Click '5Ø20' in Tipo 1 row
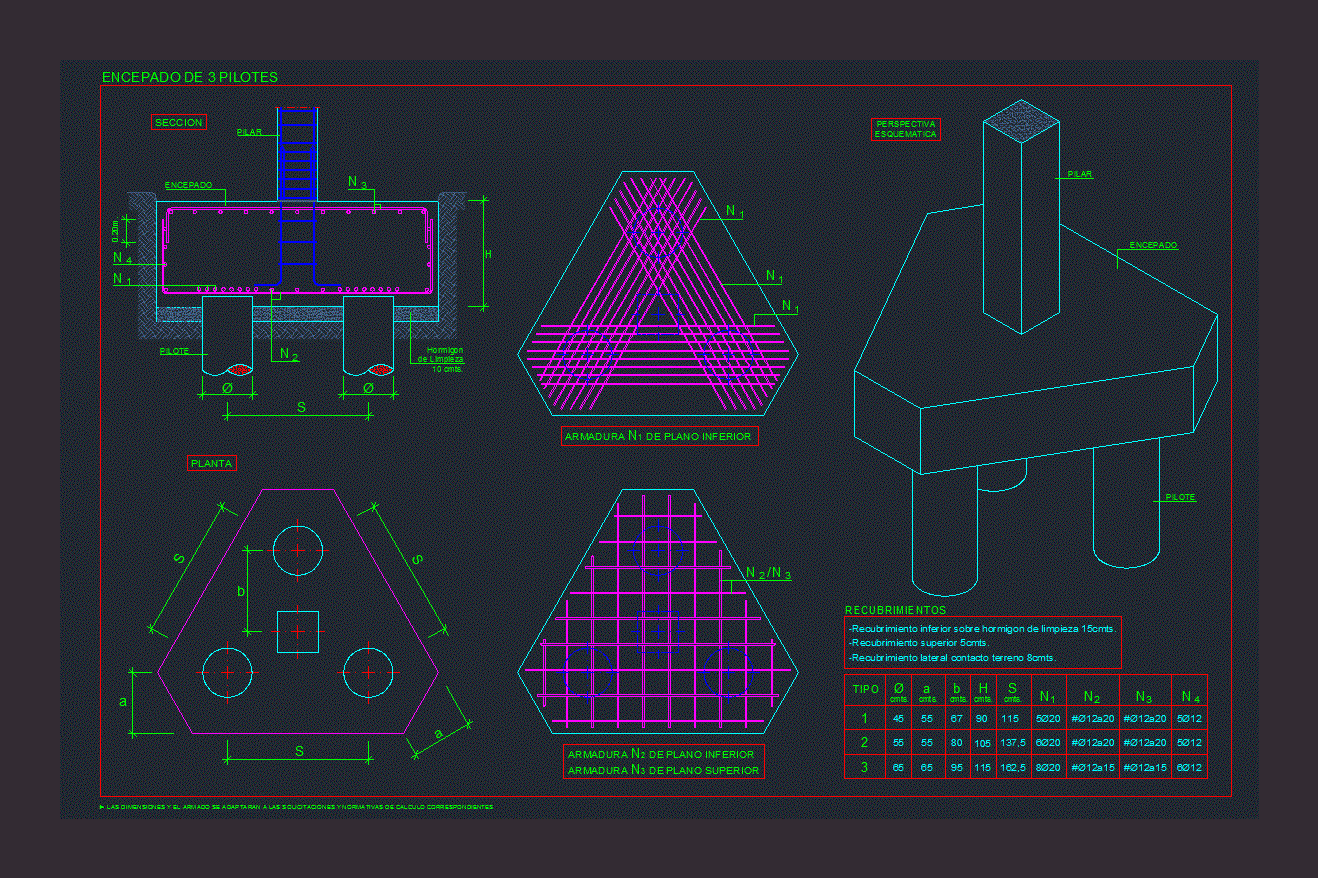Image resolution: width=1318 pixels, height=878 pixels. tap(1048, 719)
